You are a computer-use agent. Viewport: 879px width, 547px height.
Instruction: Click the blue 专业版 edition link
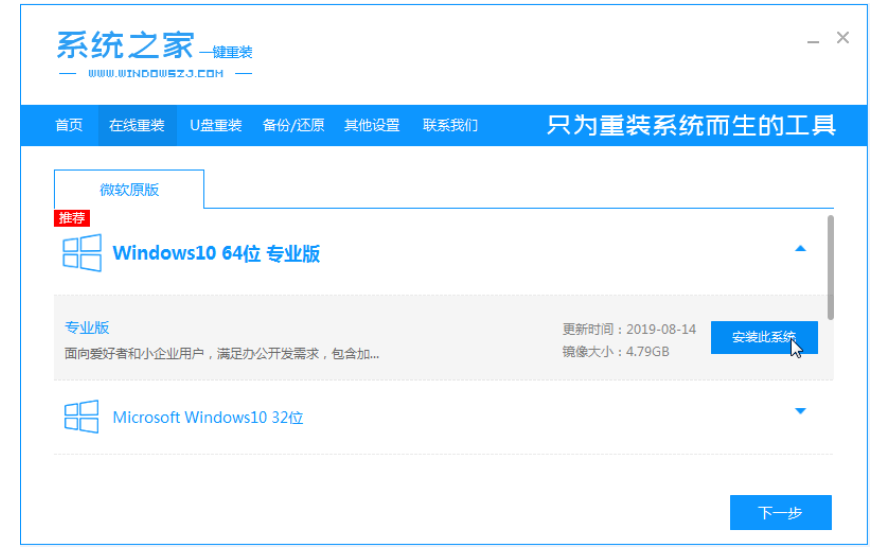[x=87, y=327]
